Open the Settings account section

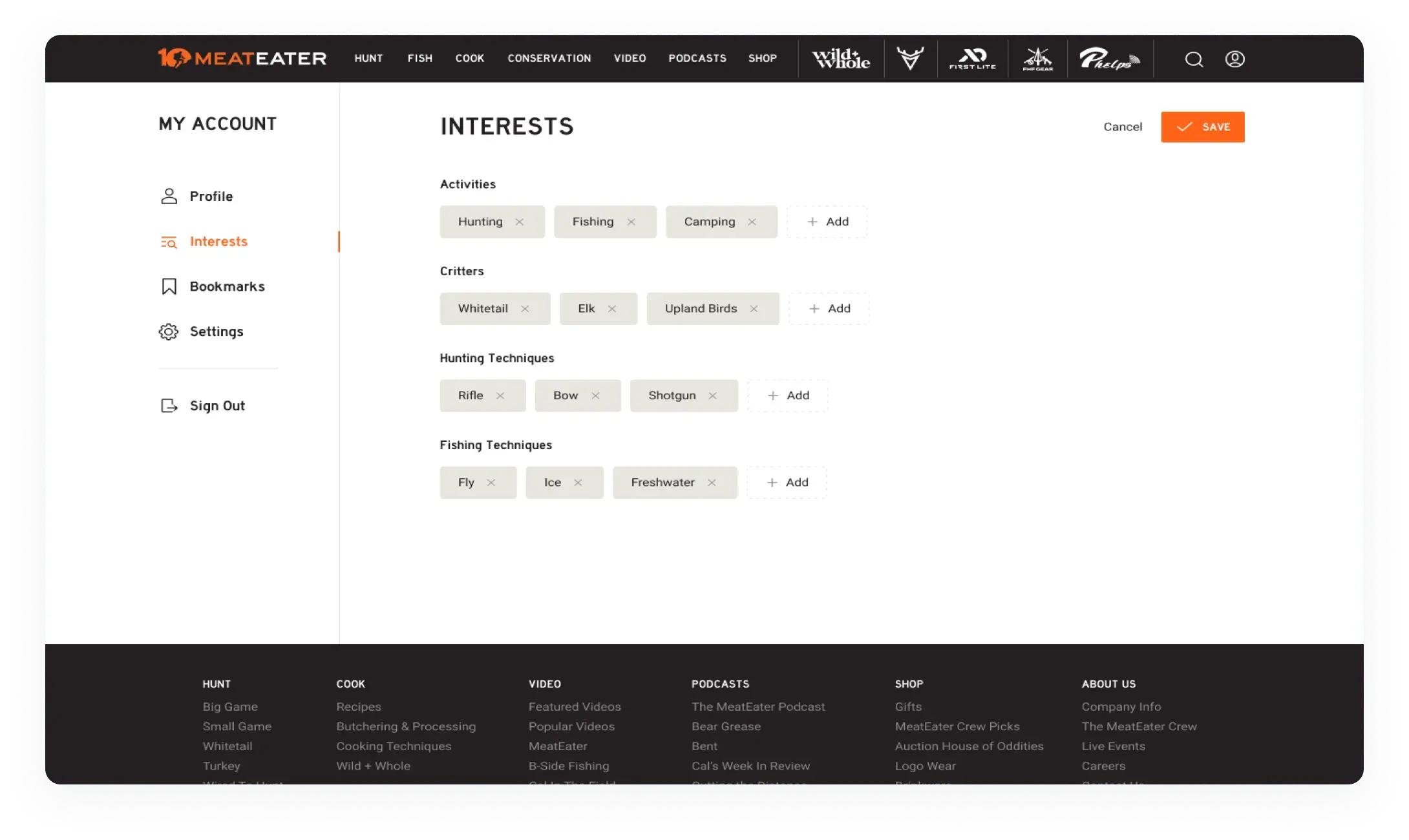[216, 331]
